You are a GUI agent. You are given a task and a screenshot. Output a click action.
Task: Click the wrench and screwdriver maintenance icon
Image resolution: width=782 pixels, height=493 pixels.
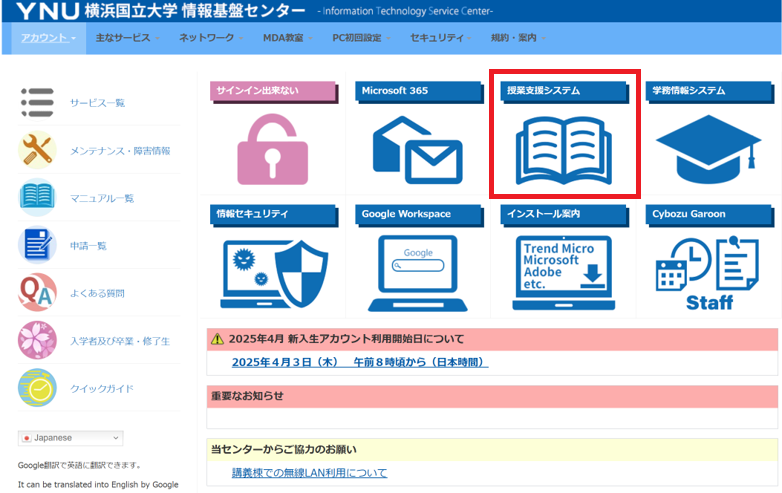37,150
